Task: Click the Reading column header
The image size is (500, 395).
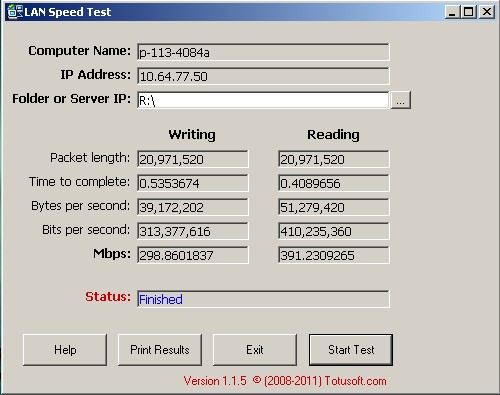Action: pyautogui.click(x=333, y=135)
